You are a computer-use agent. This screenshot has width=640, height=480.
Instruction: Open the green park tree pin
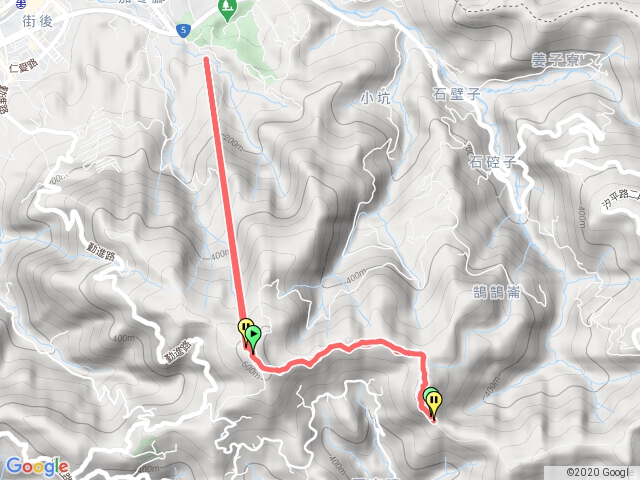(227, 10)
